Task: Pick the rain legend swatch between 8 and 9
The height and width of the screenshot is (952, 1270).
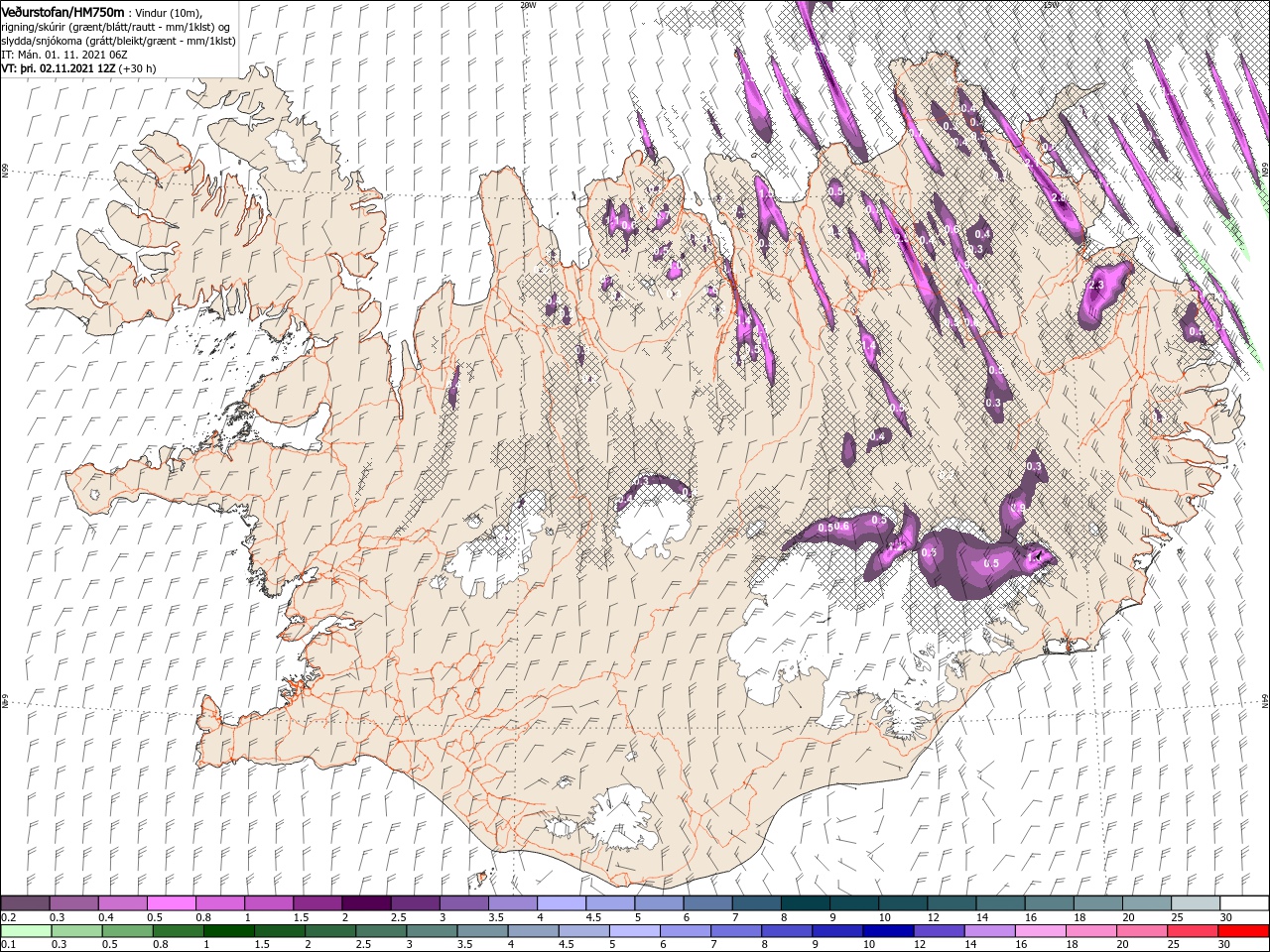Action: coord(786,930)
